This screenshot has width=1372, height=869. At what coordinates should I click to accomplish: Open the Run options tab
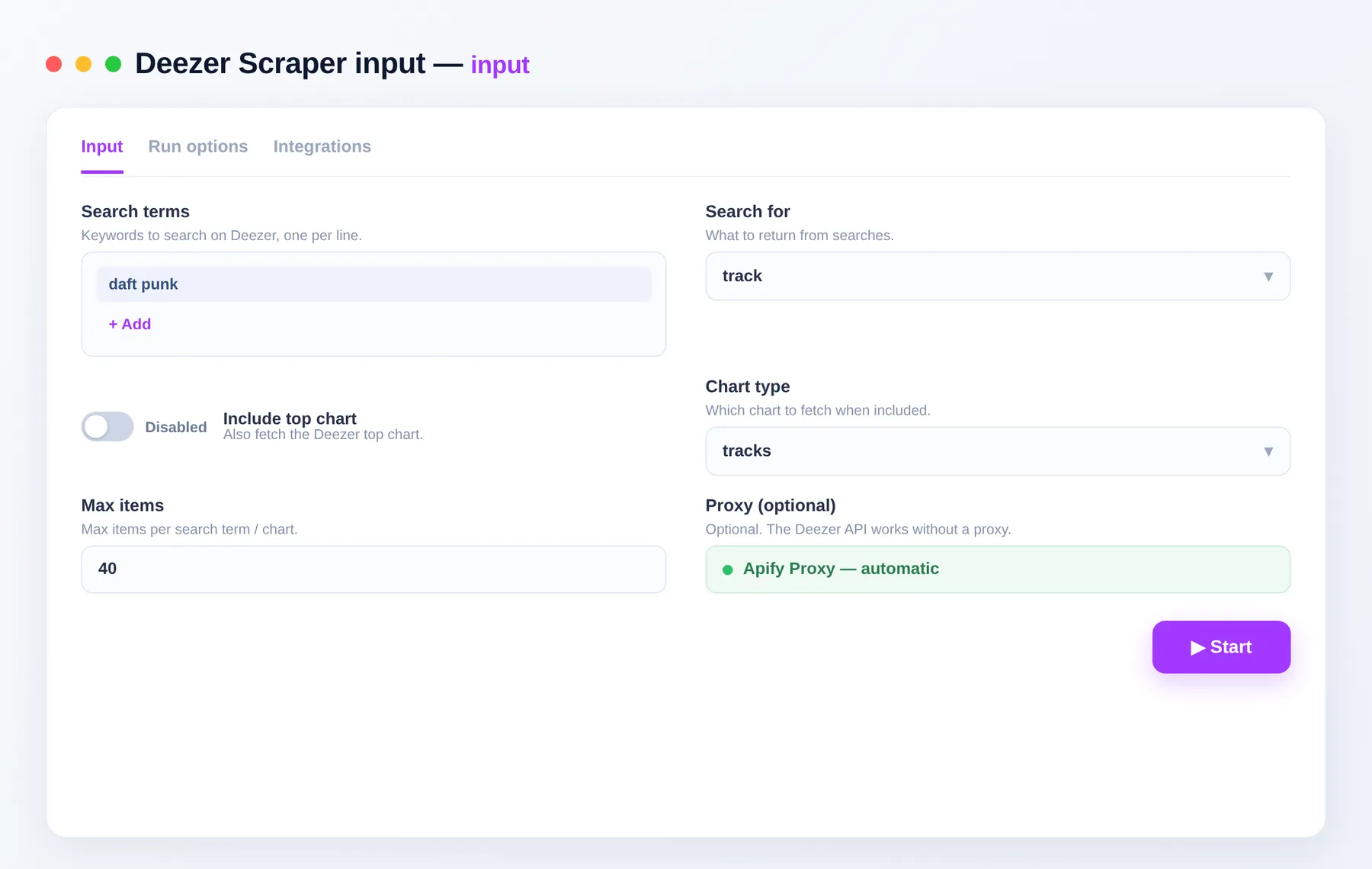click(198, 146)
